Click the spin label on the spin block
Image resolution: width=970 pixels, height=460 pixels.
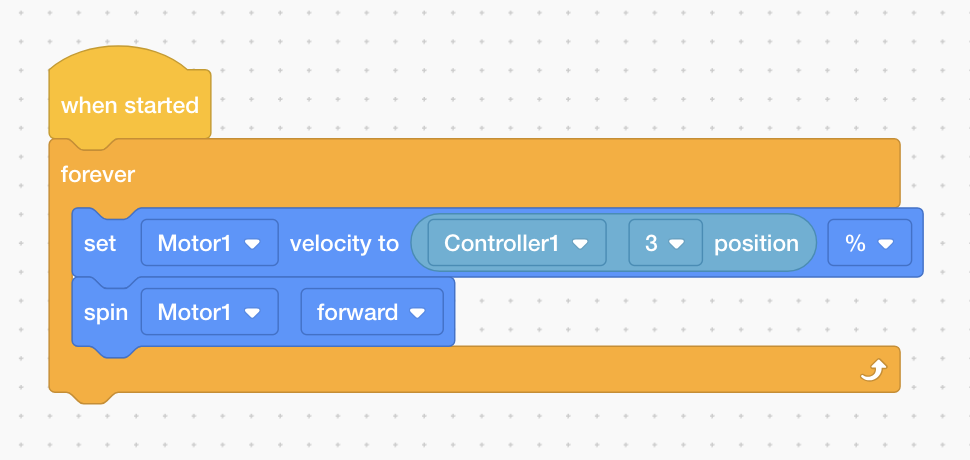coord(106,313)
